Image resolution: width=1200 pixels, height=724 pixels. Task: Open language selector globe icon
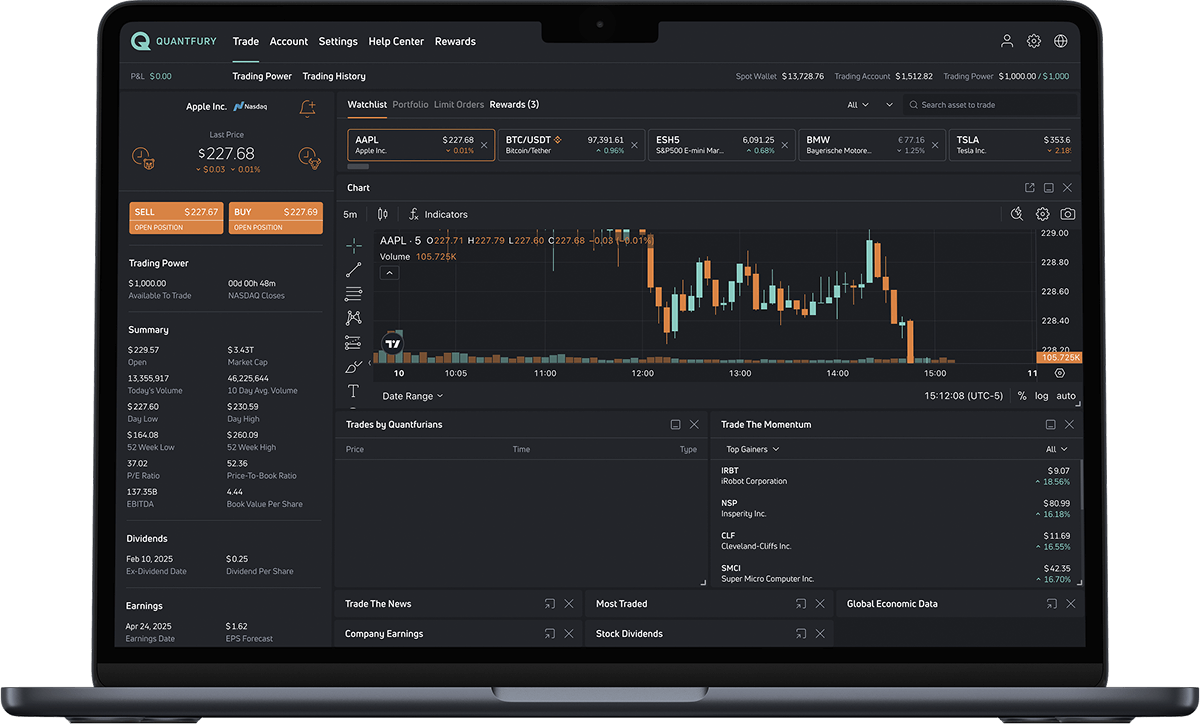(1061, 41)
